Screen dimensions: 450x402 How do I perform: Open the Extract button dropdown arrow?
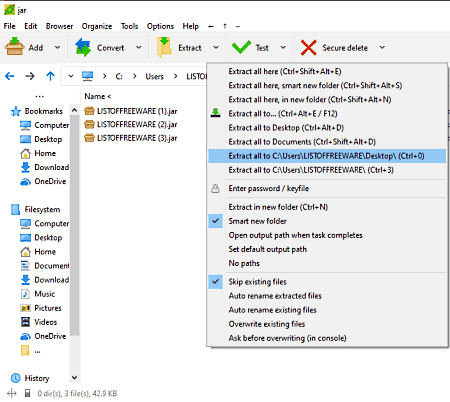click(x=216, y=47)
